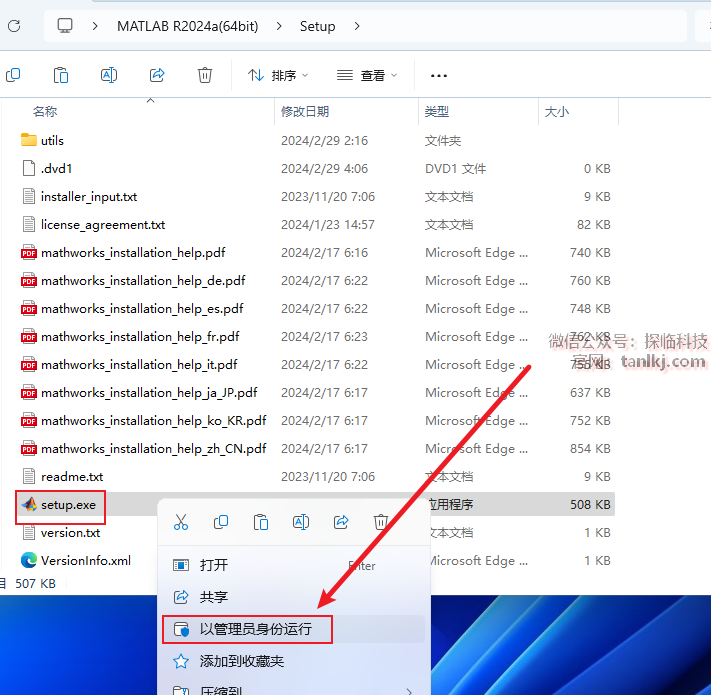Screen dimensions: 711x695
Task: Click the 507 KB status bar text
Action: (35, 583)
